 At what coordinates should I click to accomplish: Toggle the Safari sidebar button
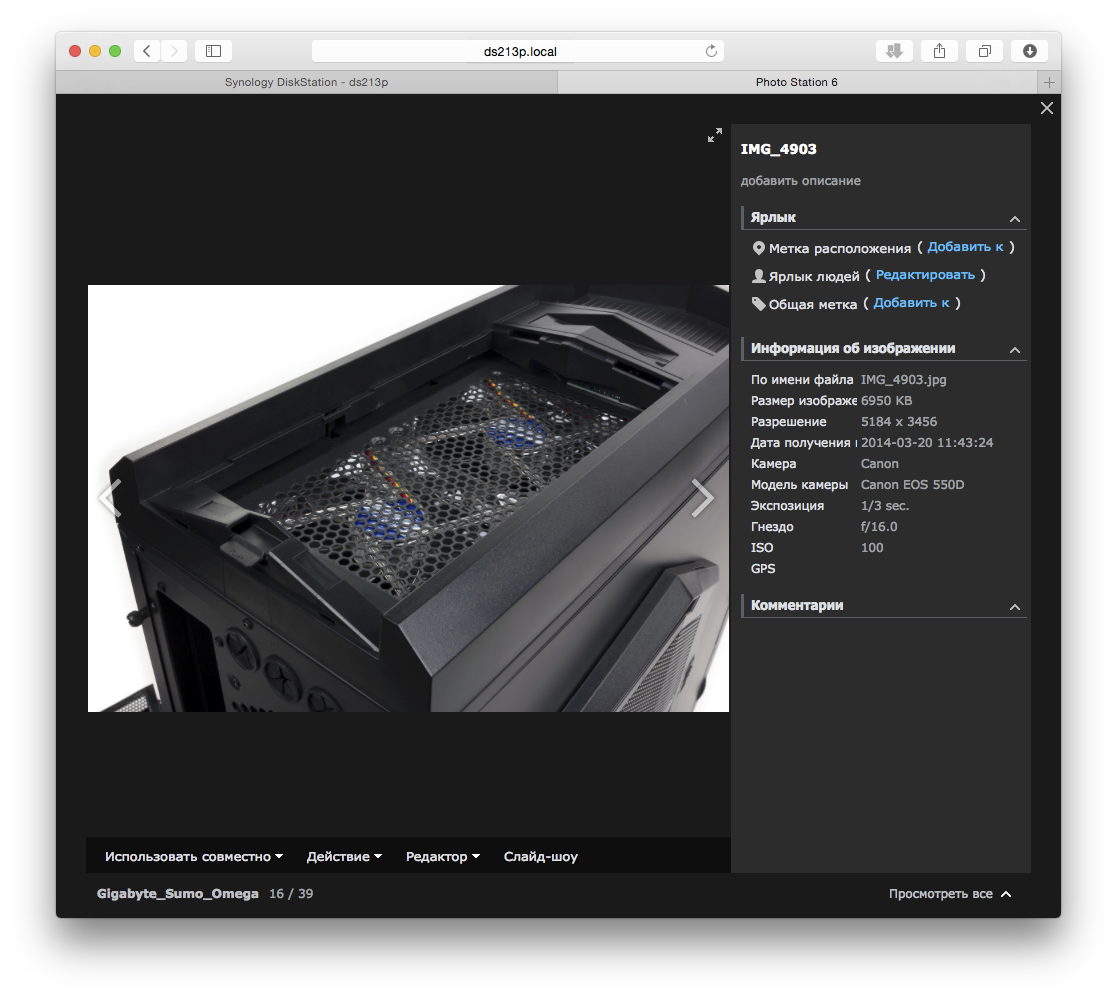pos(213,51)
